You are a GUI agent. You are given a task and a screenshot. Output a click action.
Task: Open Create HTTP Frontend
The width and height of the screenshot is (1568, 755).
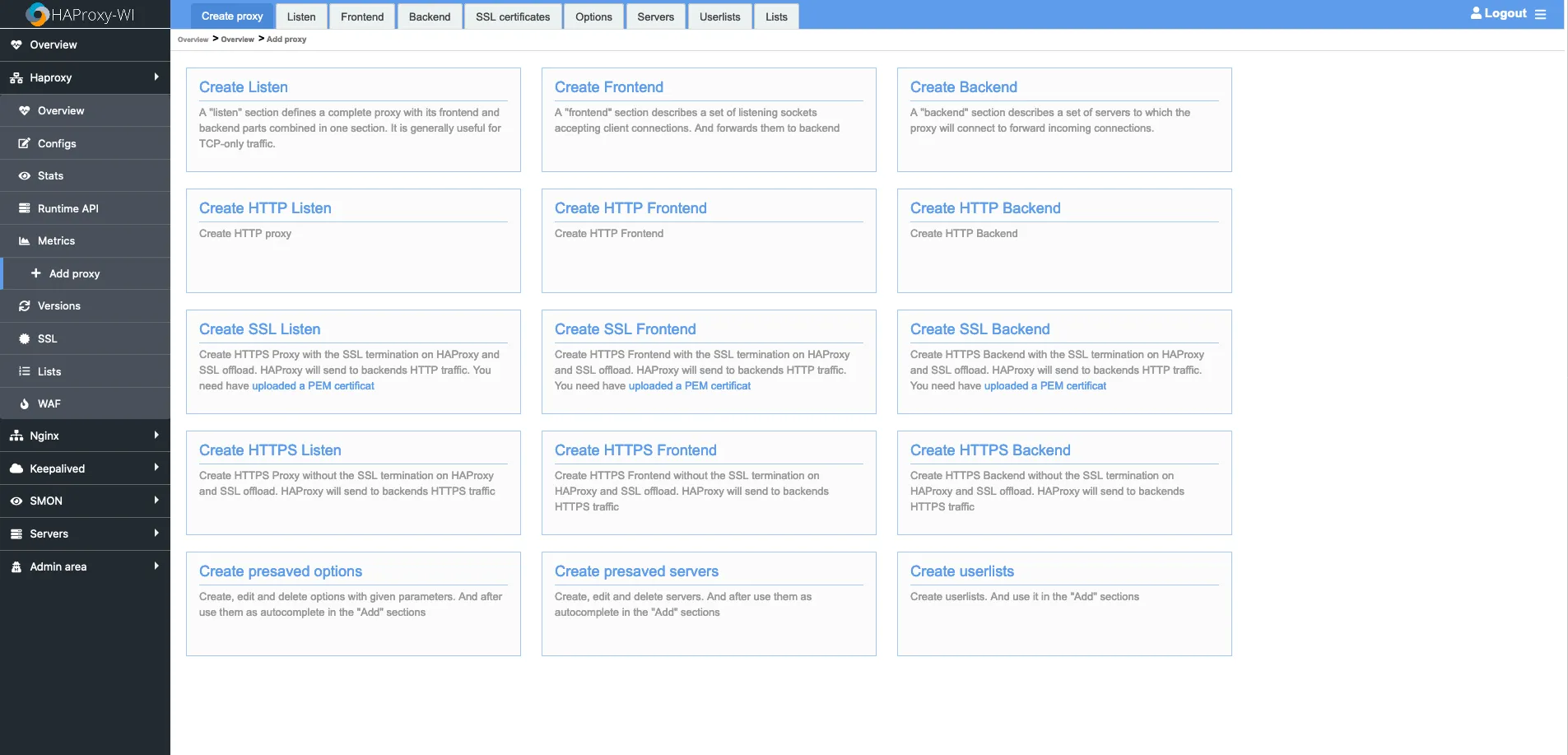[630, 208]
